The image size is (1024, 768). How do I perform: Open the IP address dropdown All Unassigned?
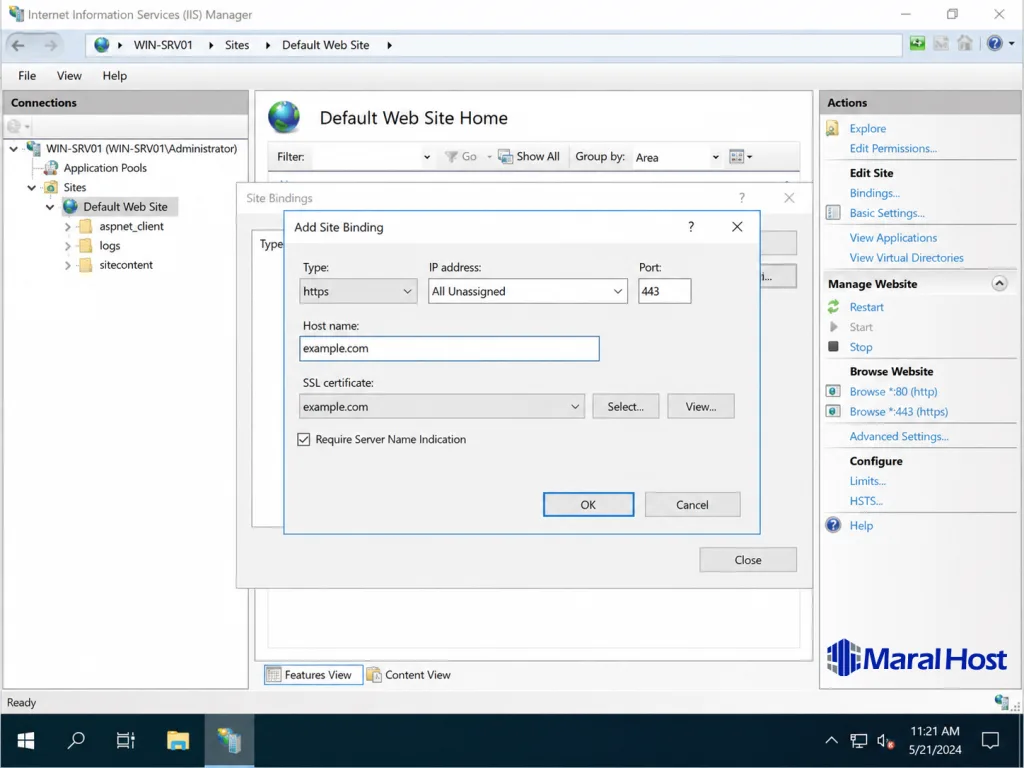528,291
